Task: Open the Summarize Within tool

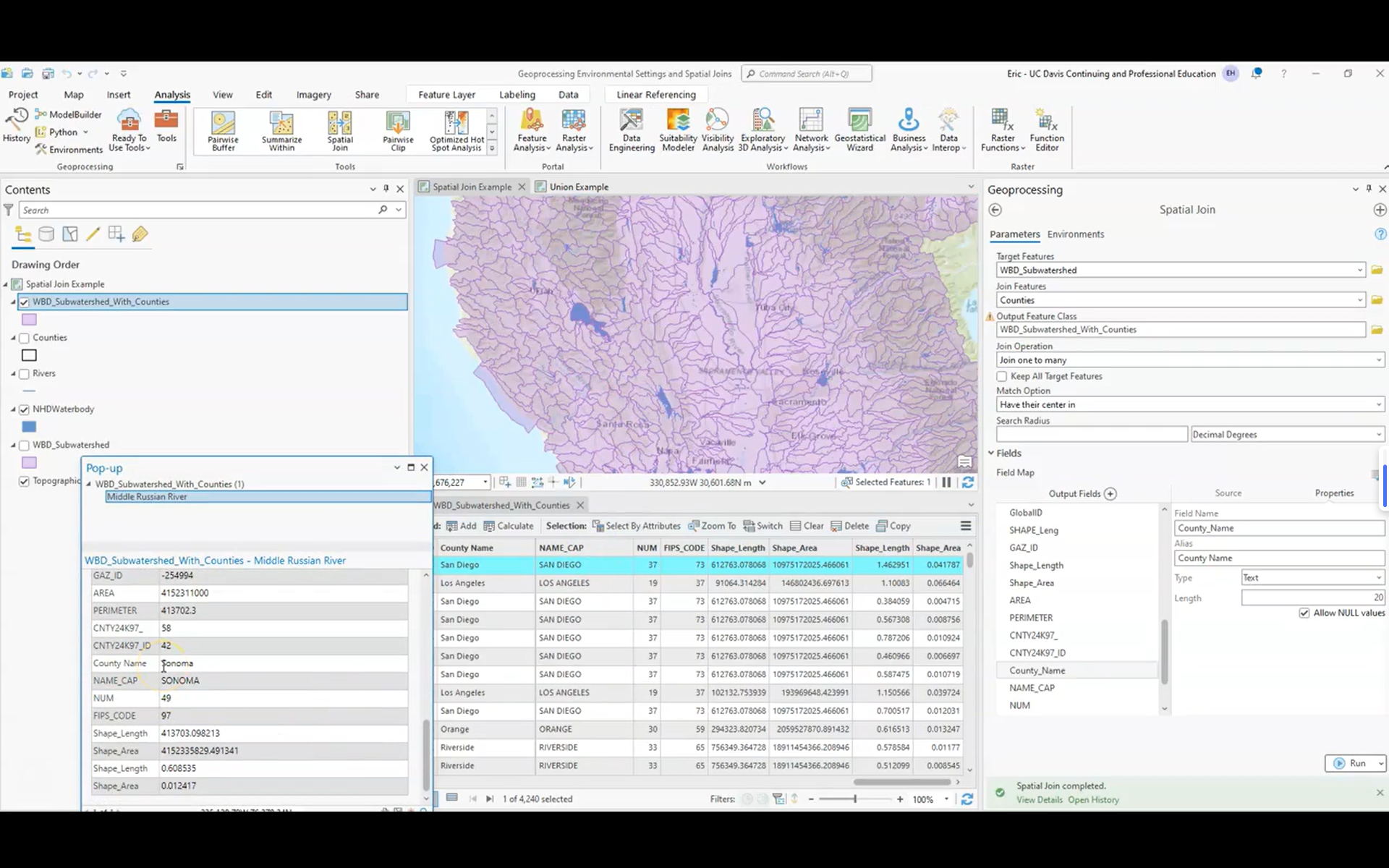Action: pos(281,131)
